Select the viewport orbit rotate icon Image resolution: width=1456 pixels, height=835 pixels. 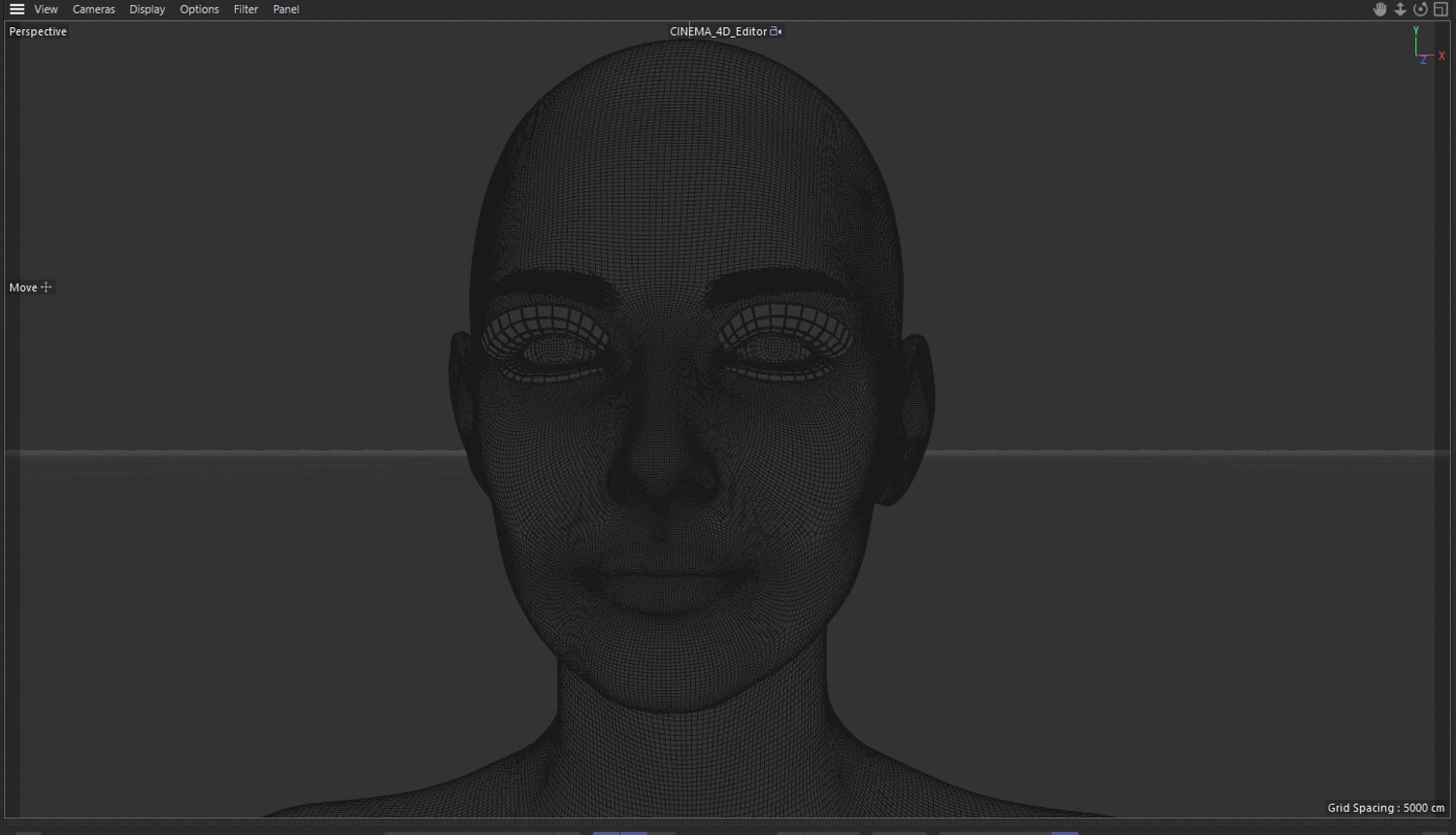point(1420,9)
